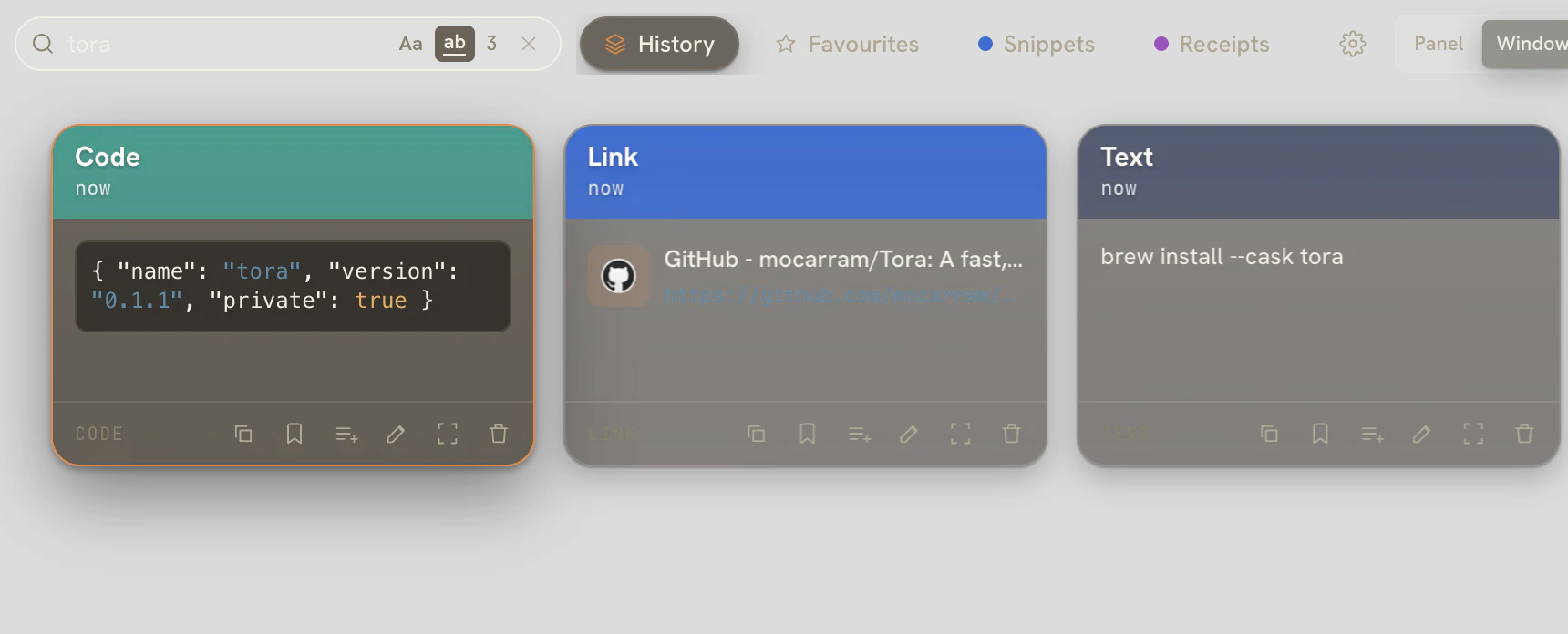Copy the Link card content

pos(757,434)
